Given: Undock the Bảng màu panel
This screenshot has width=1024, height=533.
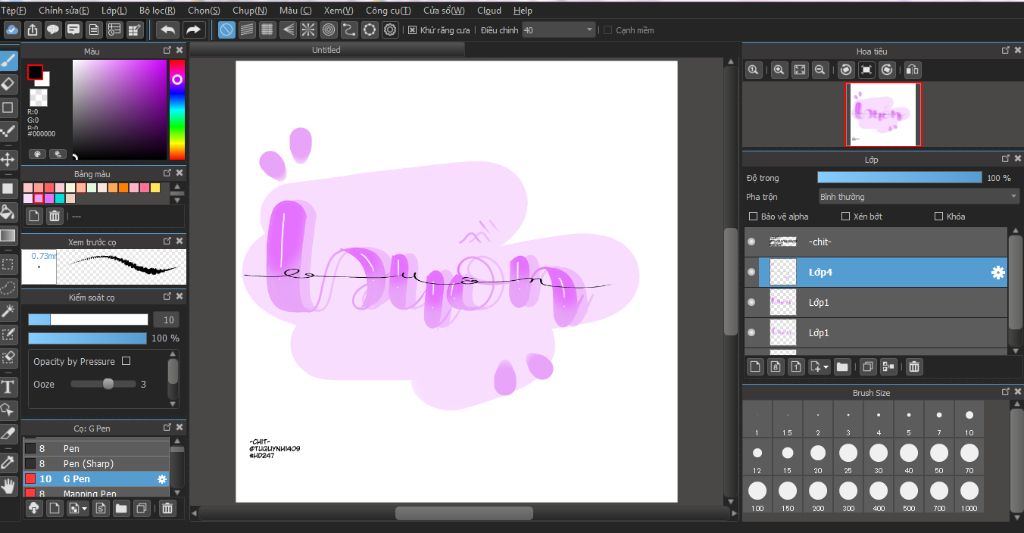Looking at the screenshot, I should (167, 173).
